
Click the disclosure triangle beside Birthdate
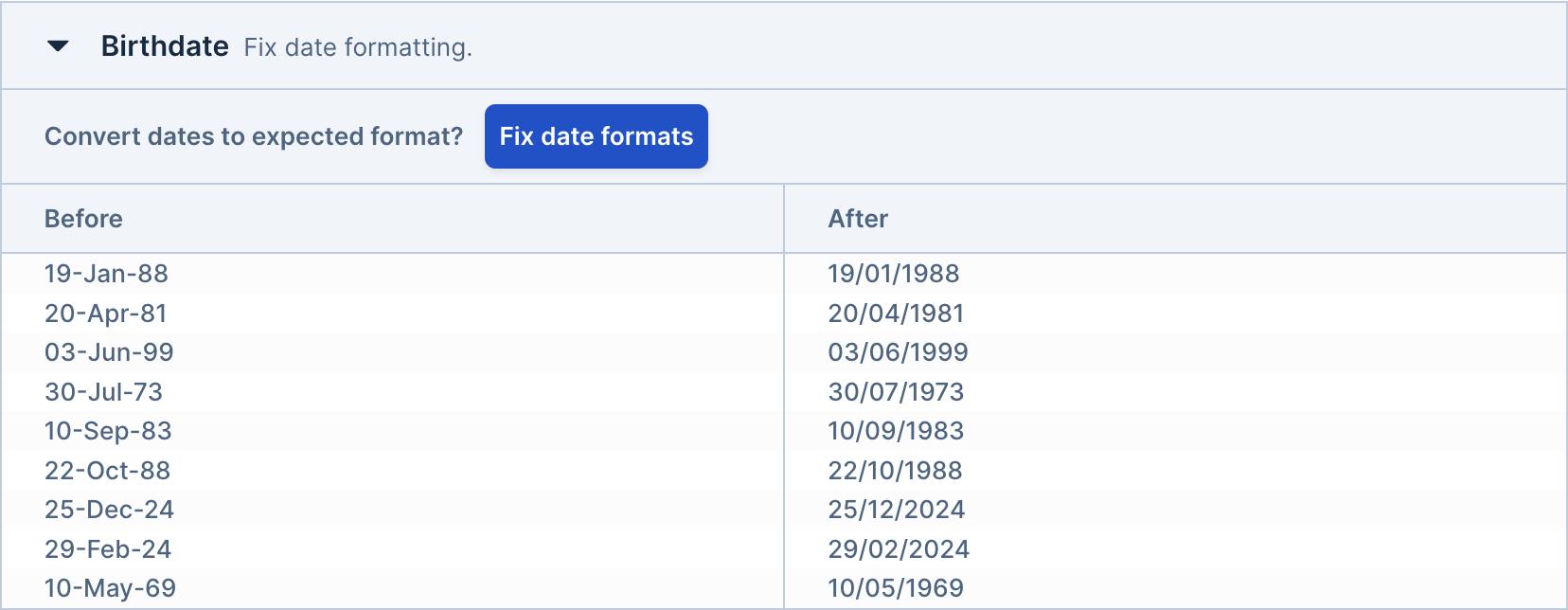tap(59, 45)
